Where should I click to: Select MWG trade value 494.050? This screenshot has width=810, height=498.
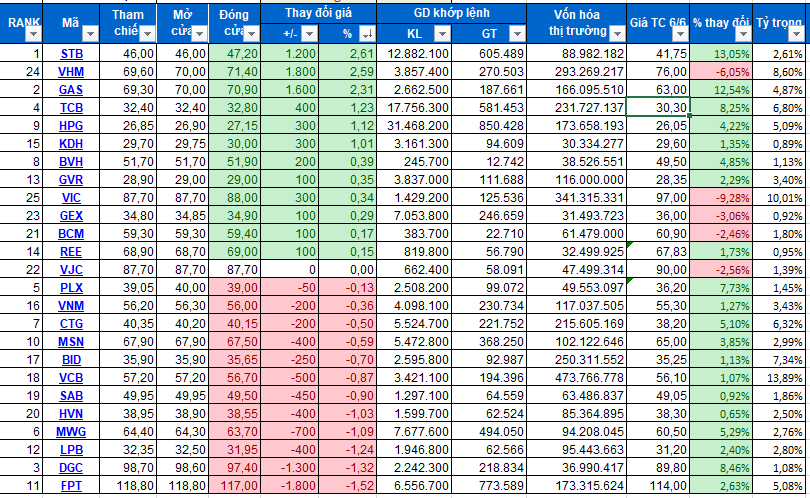[489, 432]
